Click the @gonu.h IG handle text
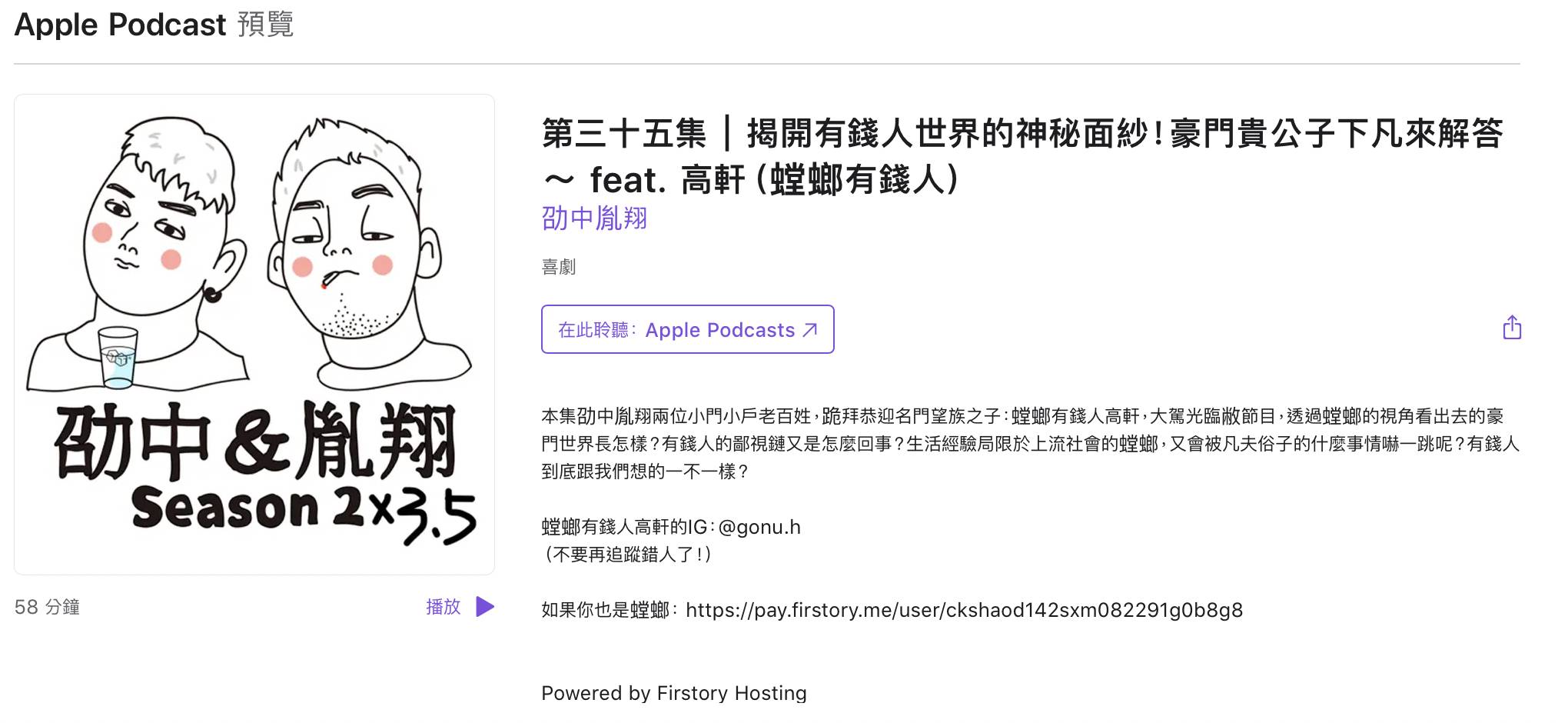The image size is (1568, 723). [759, 527]
